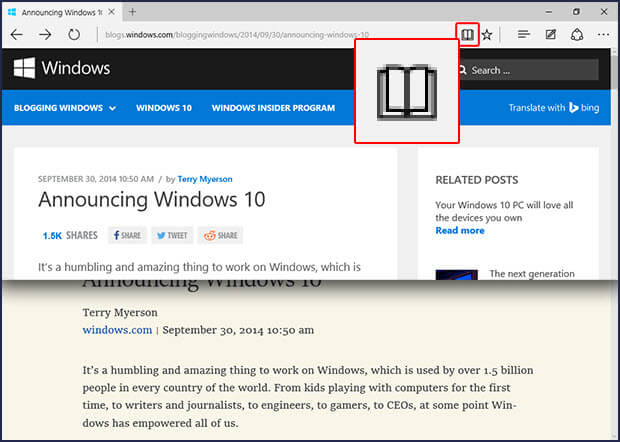Click Translate with Bing
The image size is (620, 442).
click(x=554, y=108)
